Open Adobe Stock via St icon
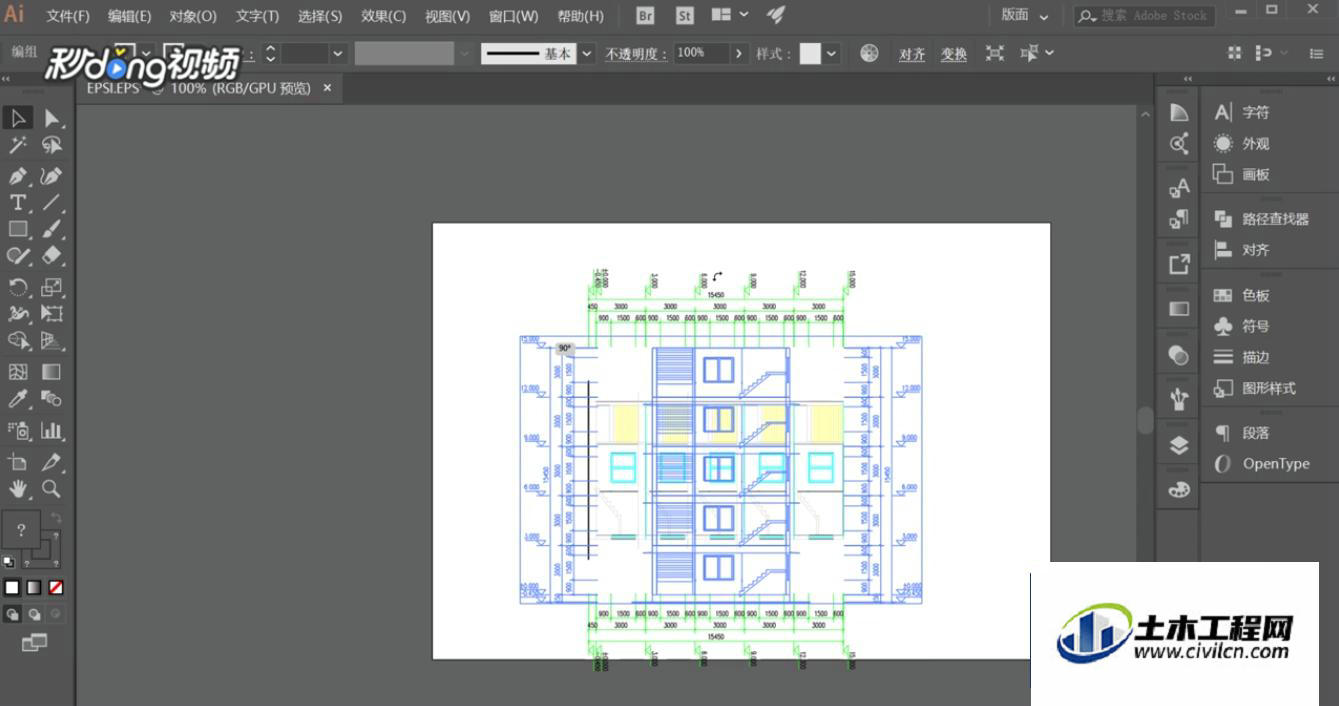 coord(684,16)
